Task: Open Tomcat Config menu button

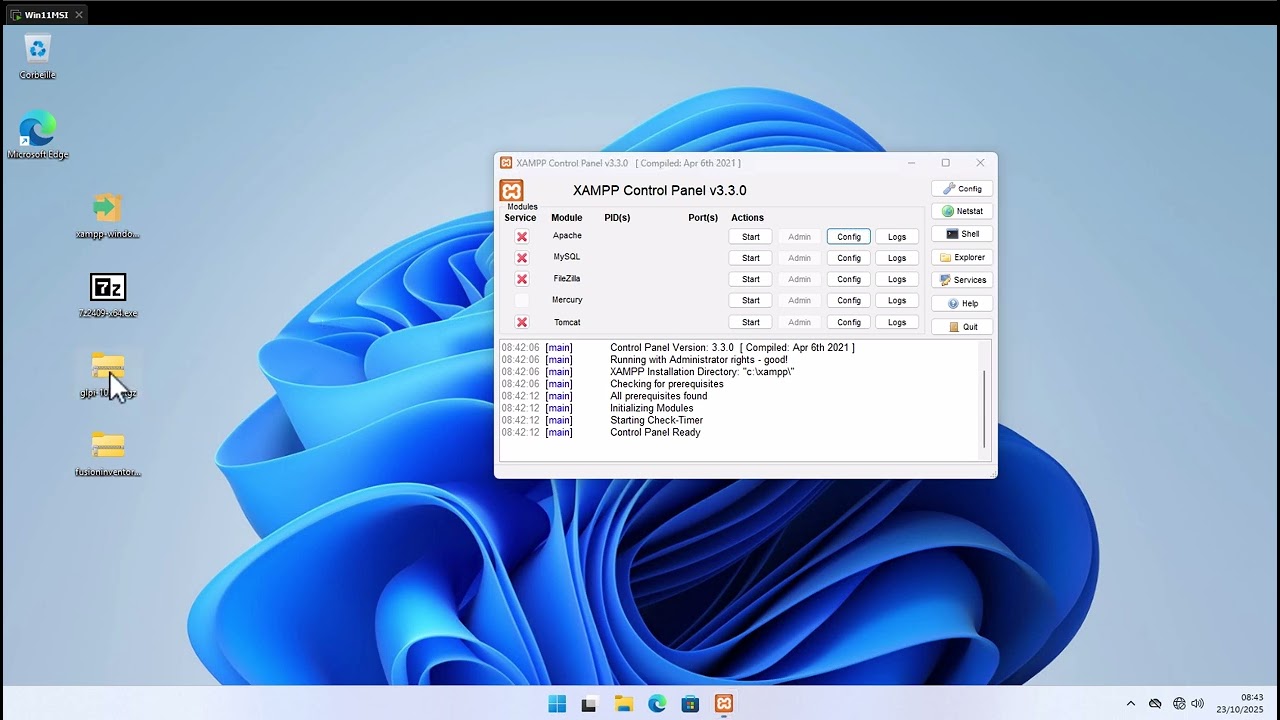Action: pos(848,322)
